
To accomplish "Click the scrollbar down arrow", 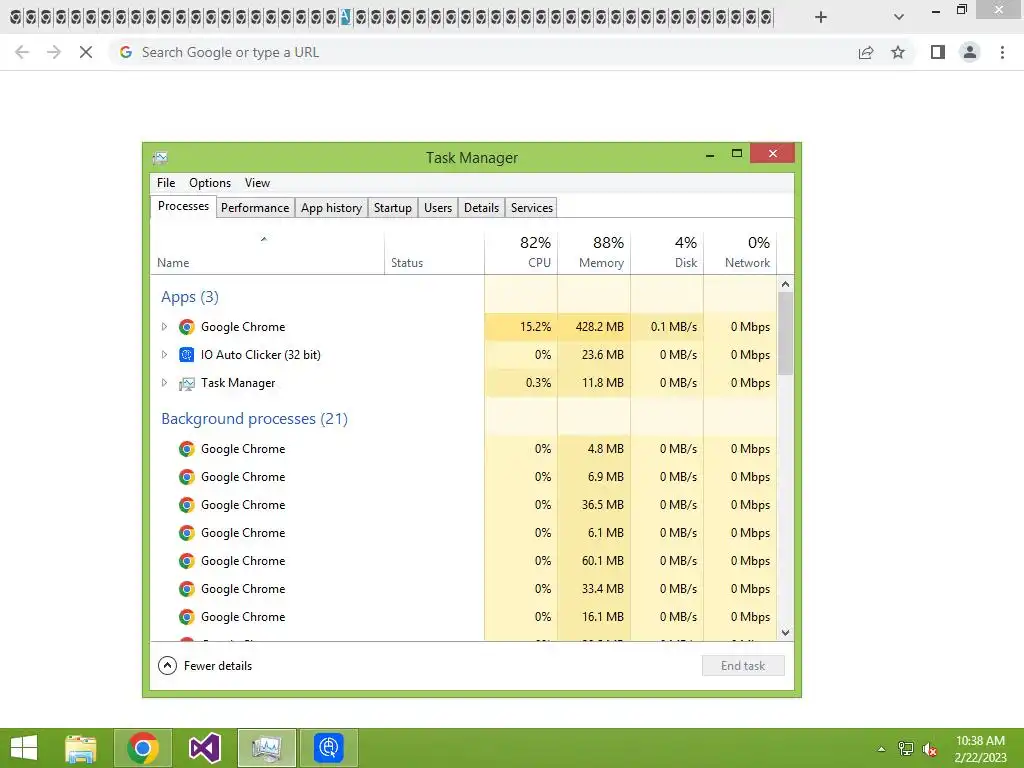I will [x=786, y=632].
